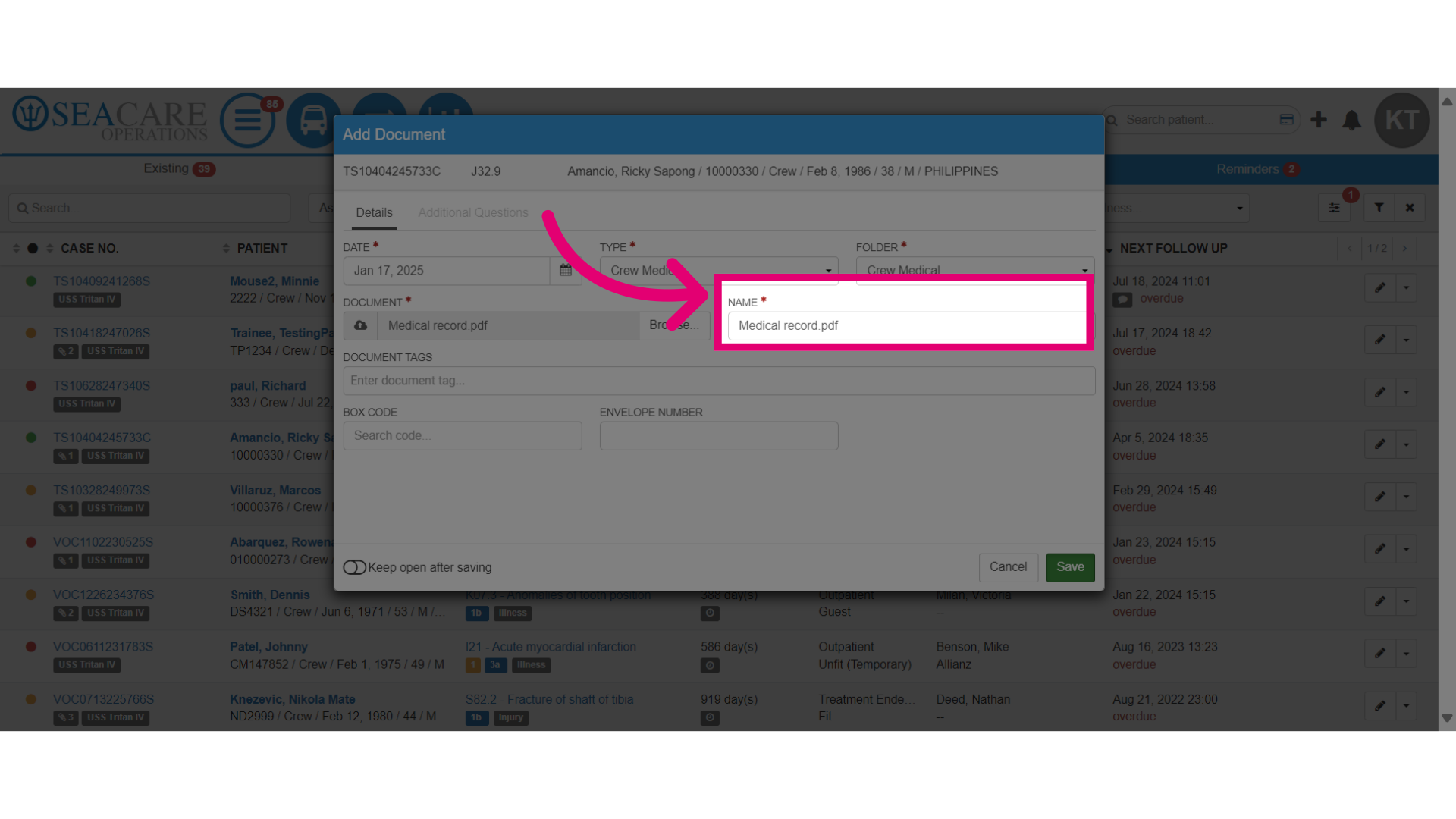The height and width of the screenshot is (819, 1456).
Task: Expand actions dropdown for TS10418247026S row
Action: point(1407,340)
